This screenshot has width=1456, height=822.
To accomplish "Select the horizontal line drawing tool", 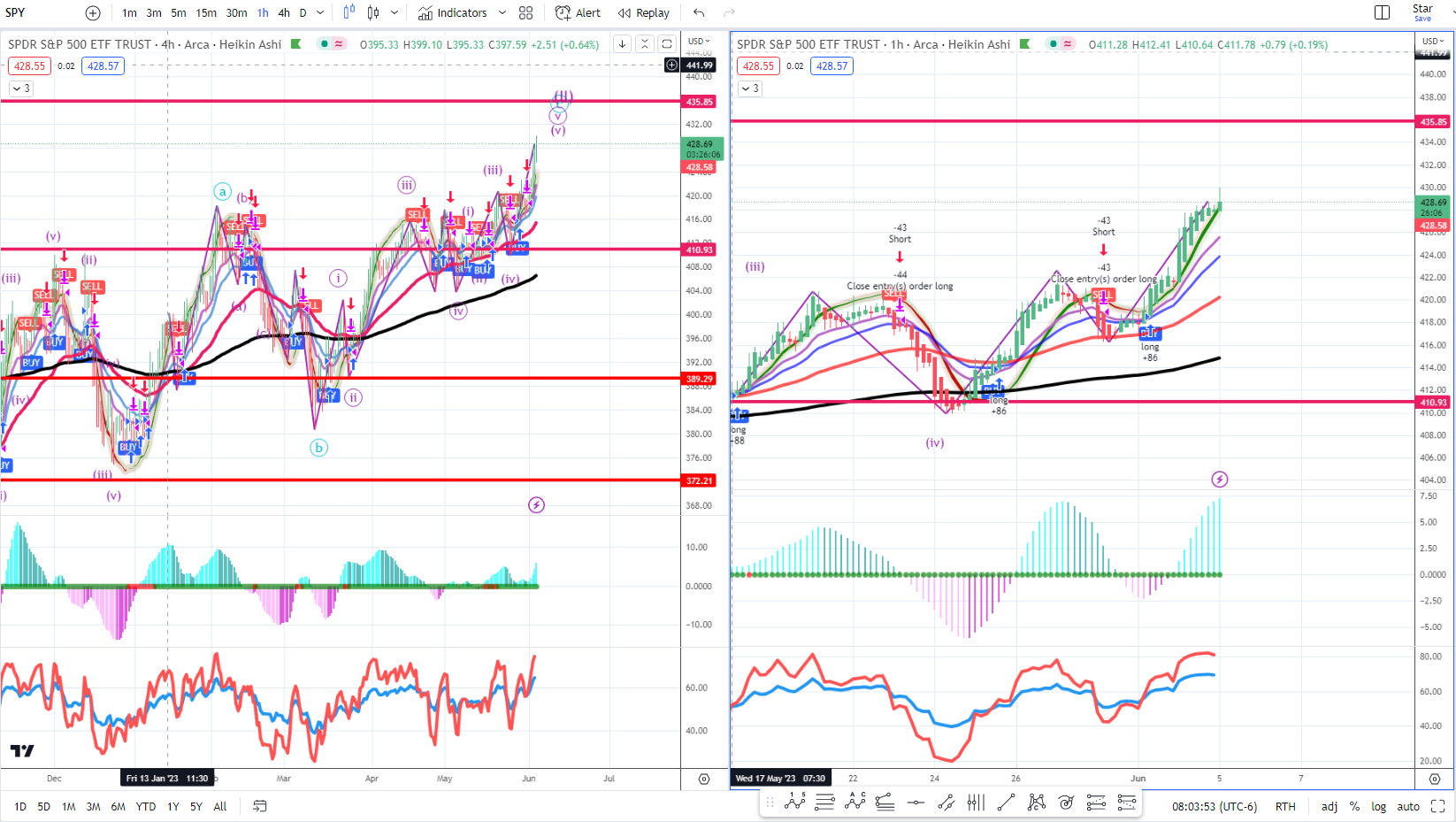I will click(916, 803).
